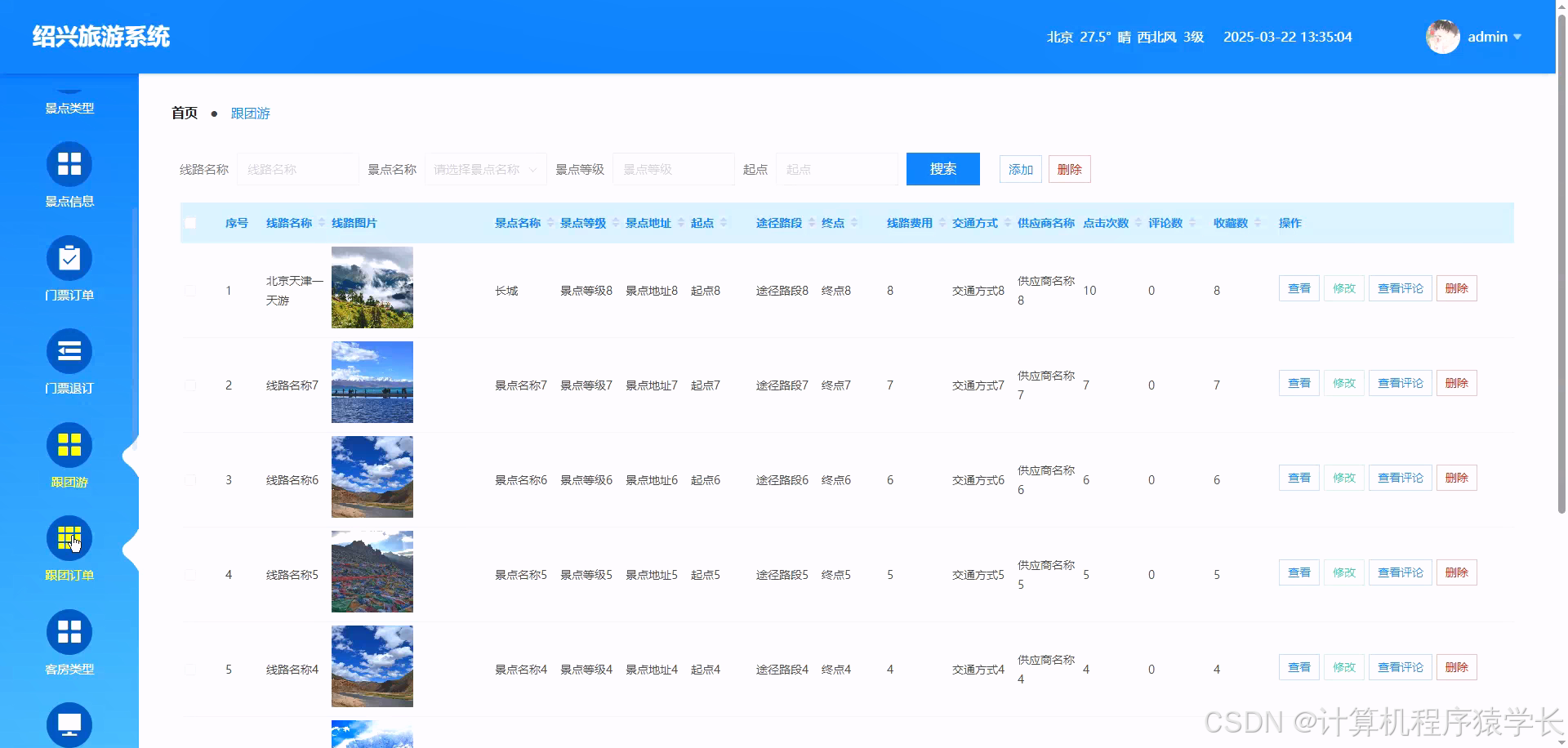Click the 添加 button

pos(1021,169)
